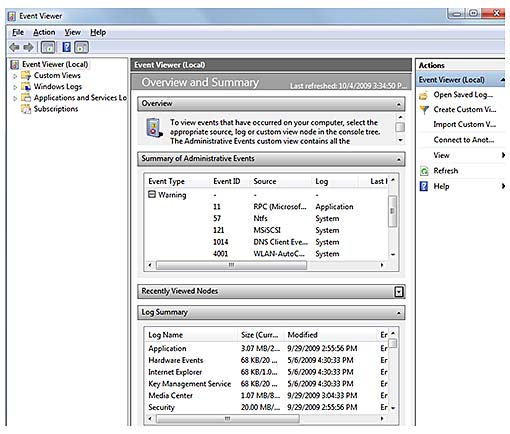This screenshot has width=510, height=434.
Task: Select event ID 57 Ntfs row
Action: pos(267,219)
